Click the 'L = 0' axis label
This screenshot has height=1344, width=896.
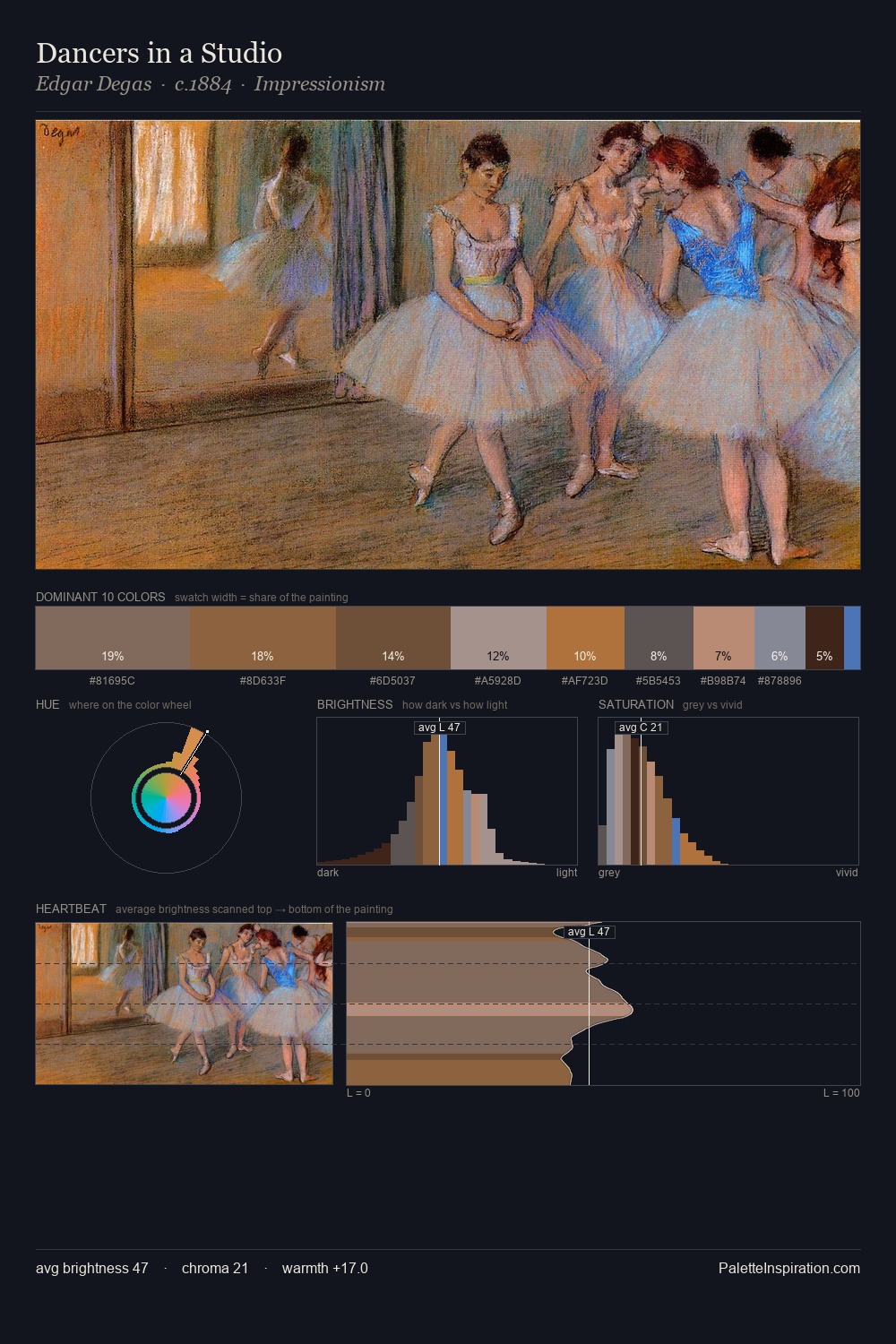pos(358,1093)
